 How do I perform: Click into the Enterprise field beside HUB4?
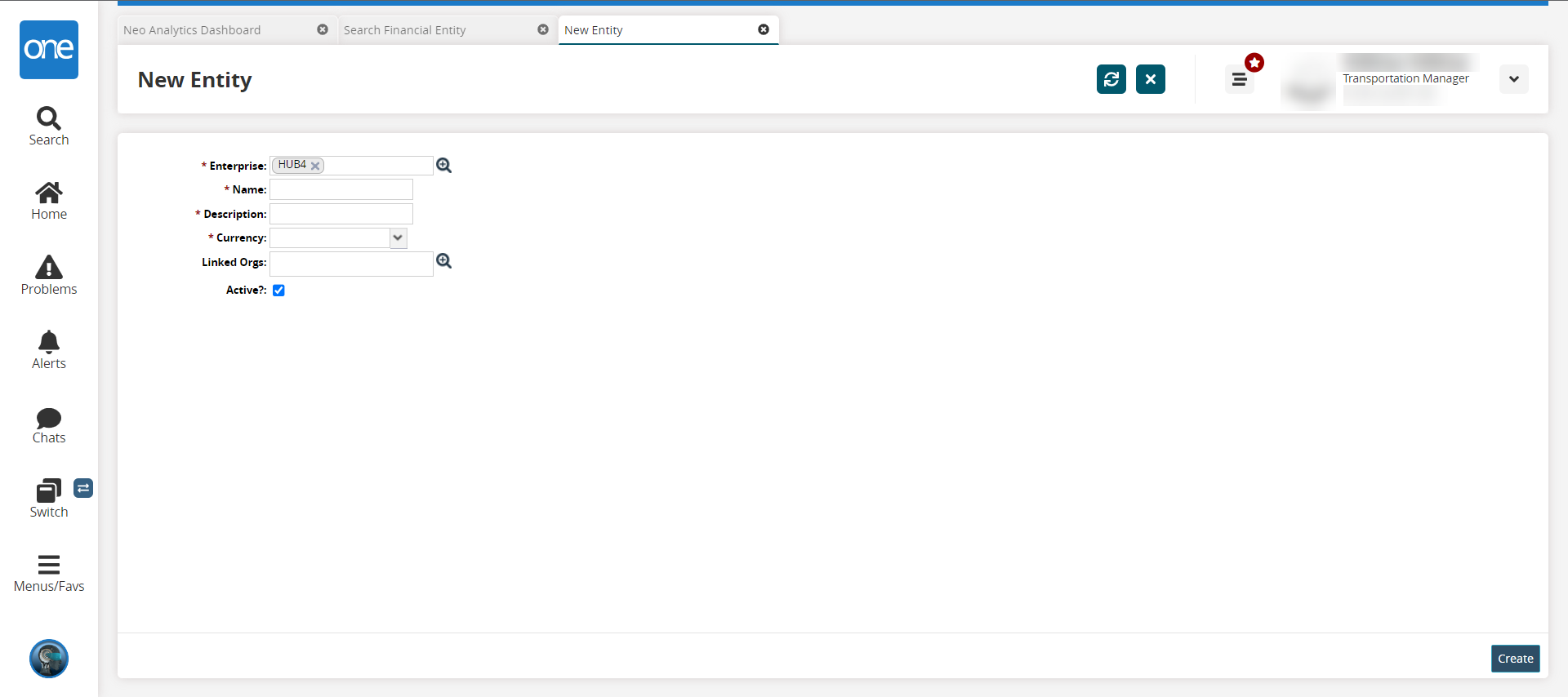pyautogui.click(x=378, y=166)
